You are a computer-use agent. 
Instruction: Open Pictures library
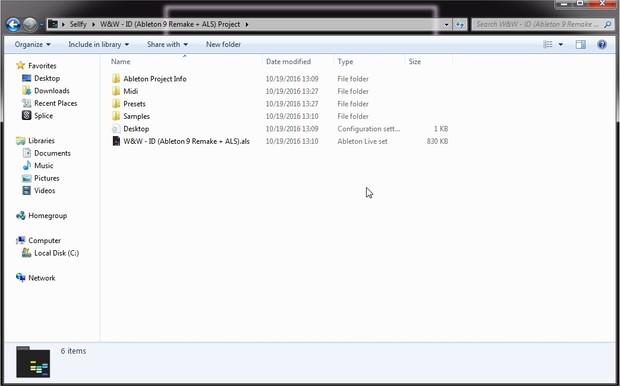47,178
